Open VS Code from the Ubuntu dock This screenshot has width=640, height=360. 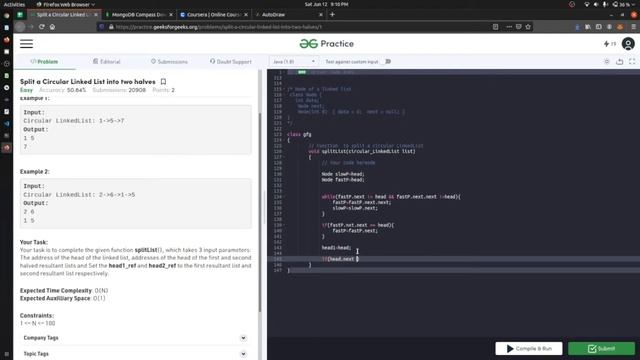click(x=7, y=123)
